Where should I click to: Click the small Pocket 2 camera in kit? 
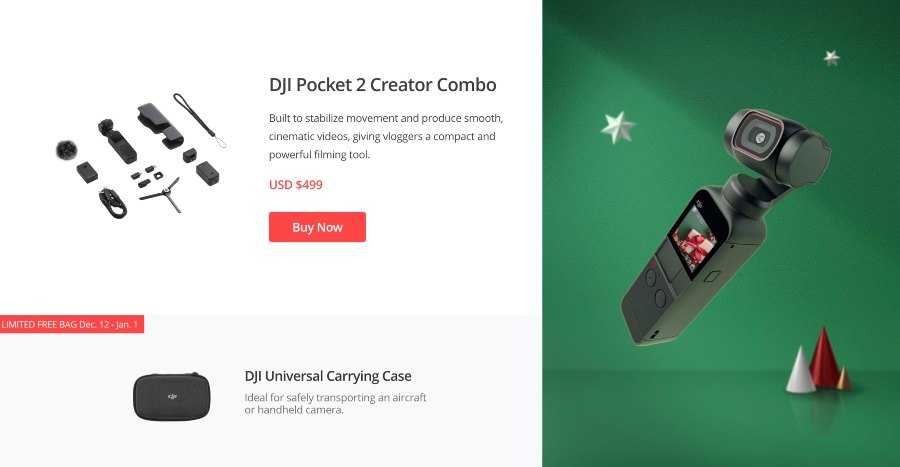click(117, 141)
